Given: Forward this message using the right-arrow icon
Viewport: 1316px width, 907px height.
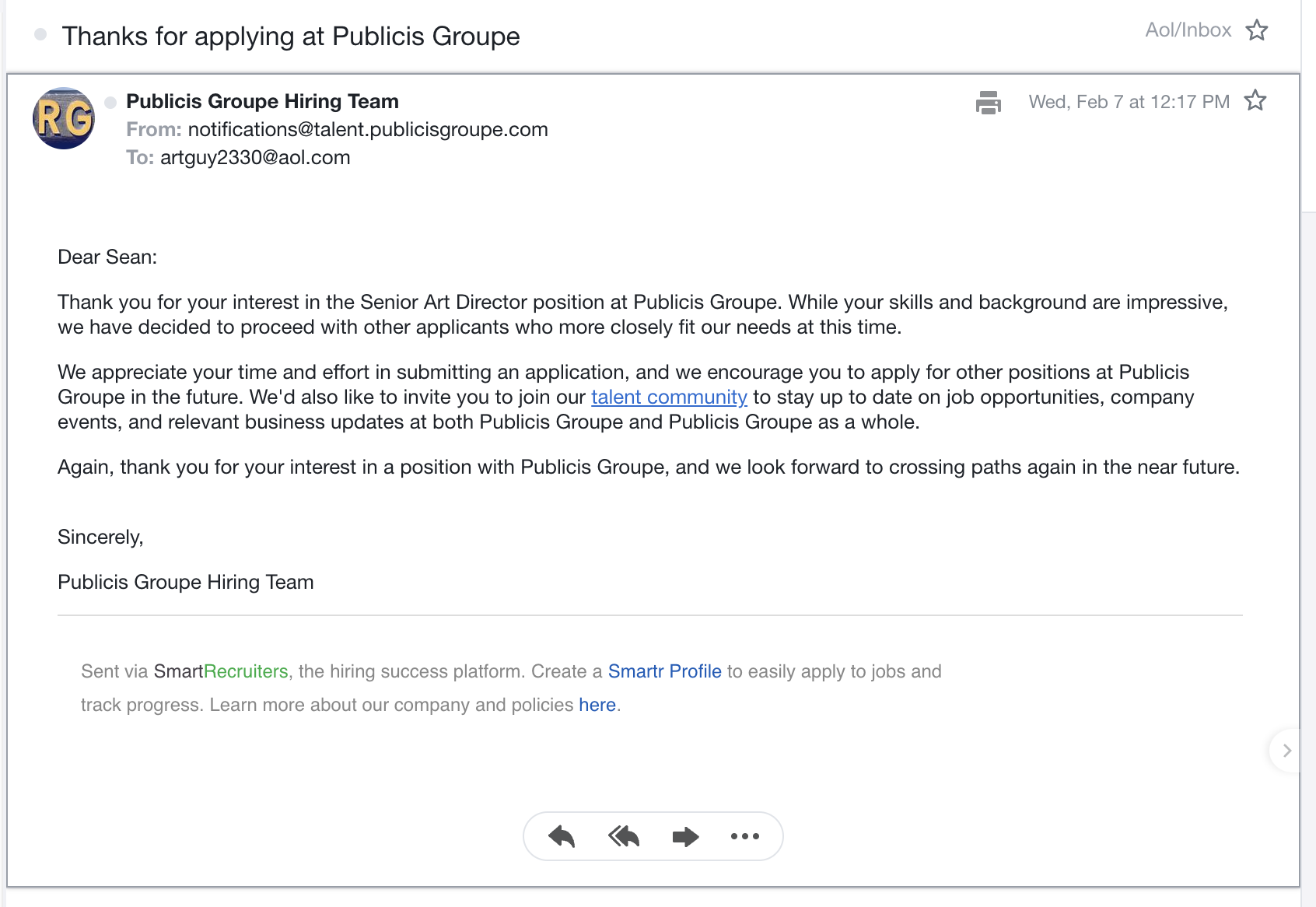Looking at the screenshot, I should [685, 837].
